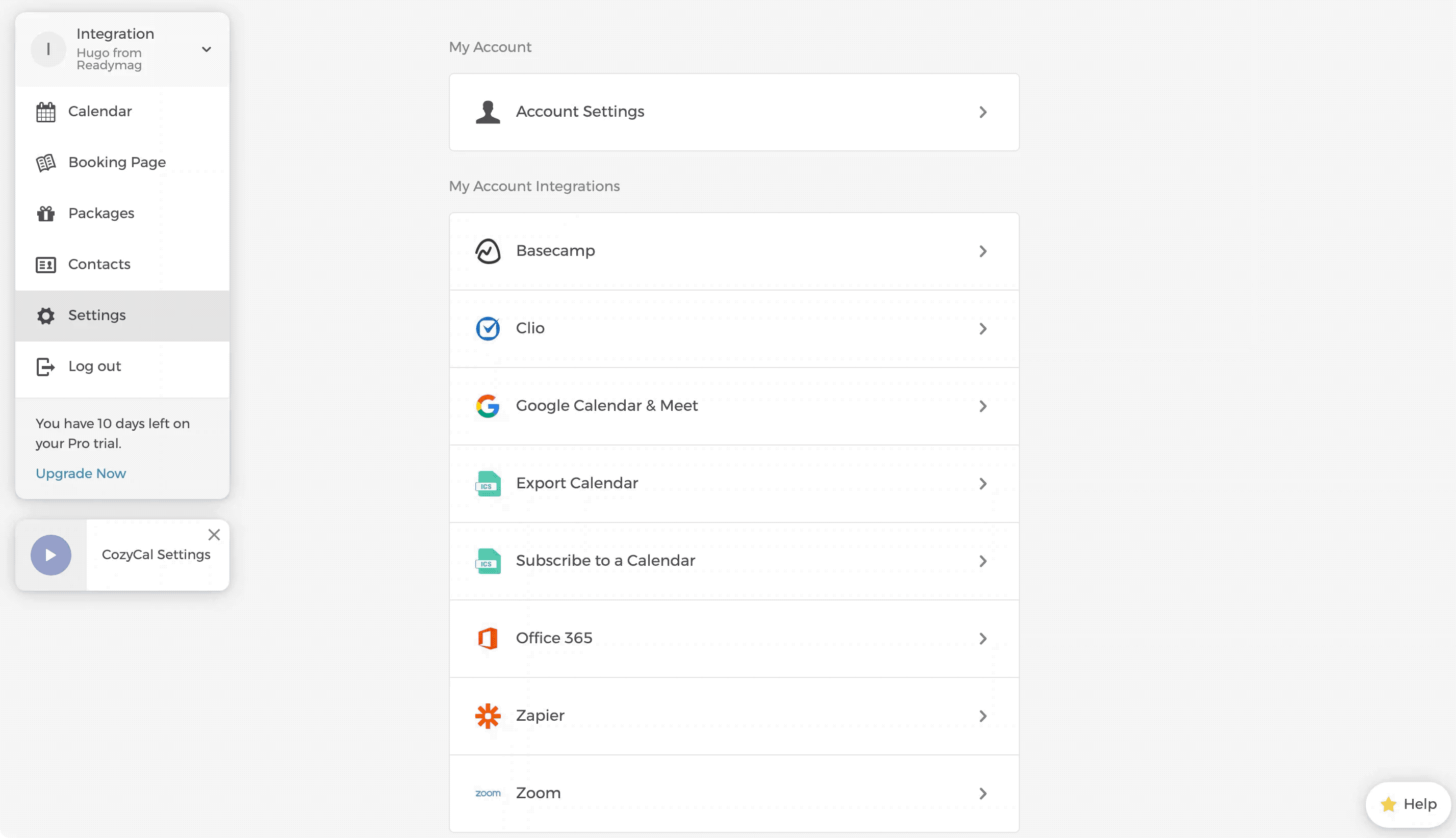
Task: Click 'Hugo from Readymag' account text
Action: 109,59
